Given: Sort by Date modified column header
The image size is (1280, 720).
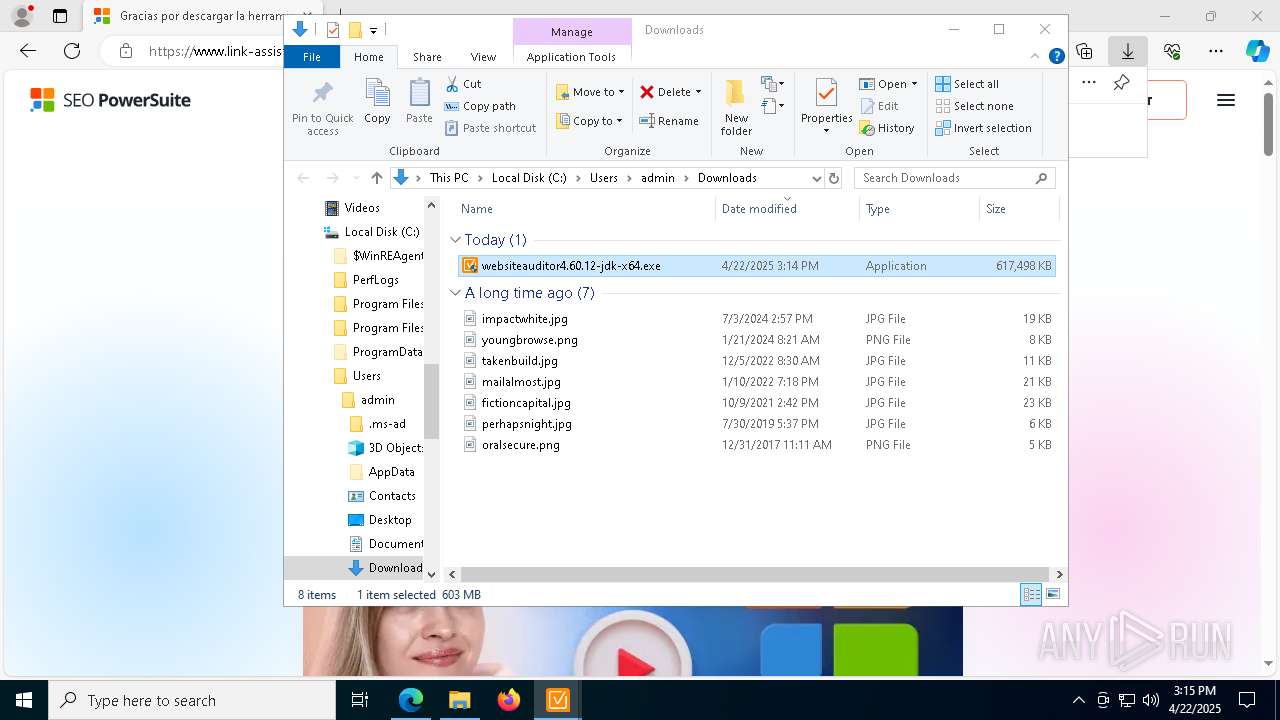Looking at the screenshot, I should tap(787, 209).
